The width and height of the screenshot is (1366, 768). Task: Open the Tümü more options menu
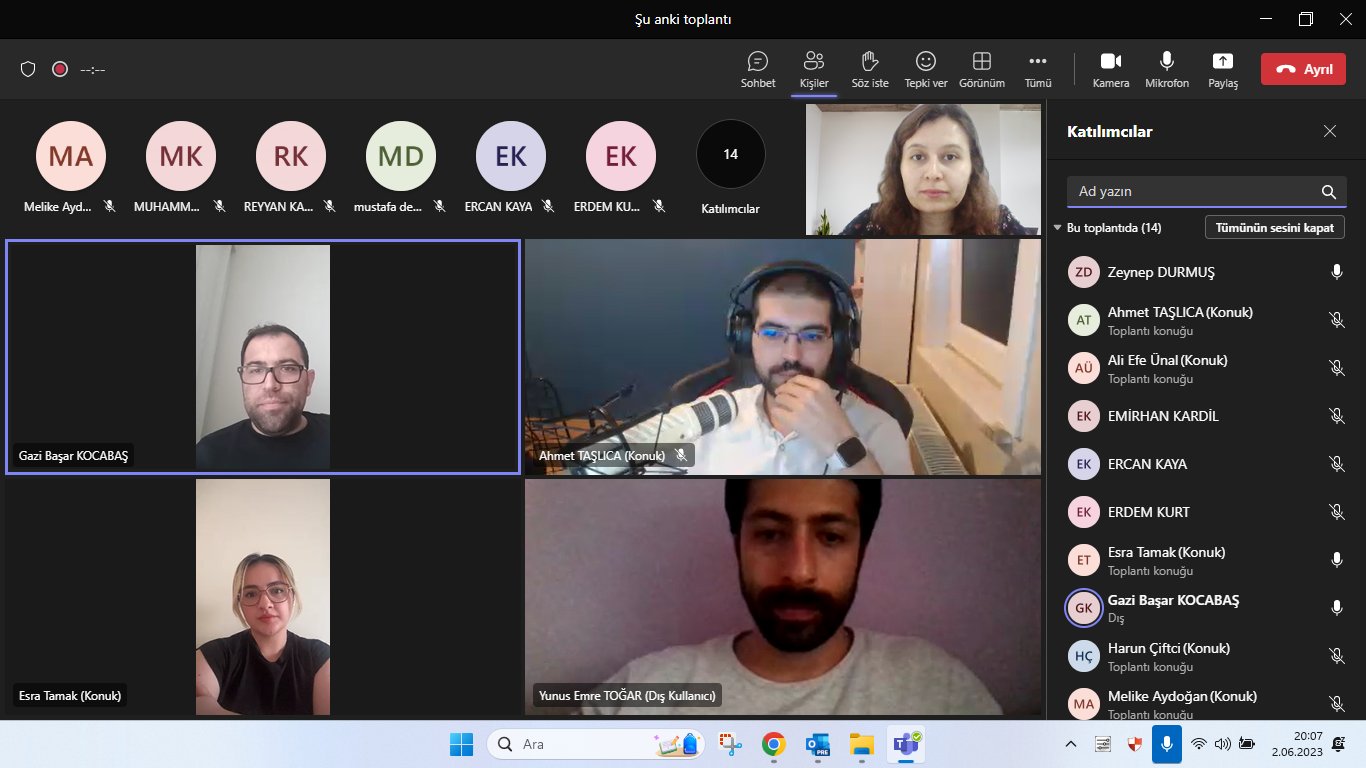[x=1038, y=70]
